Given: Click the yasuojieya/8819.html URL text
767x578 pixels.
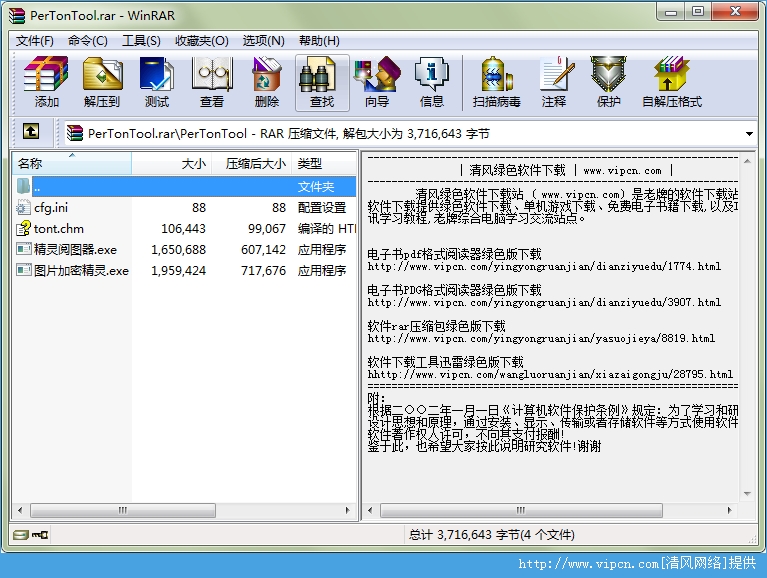Looking at the screenshot, I should pyautogui.click(x=541, y=338).
